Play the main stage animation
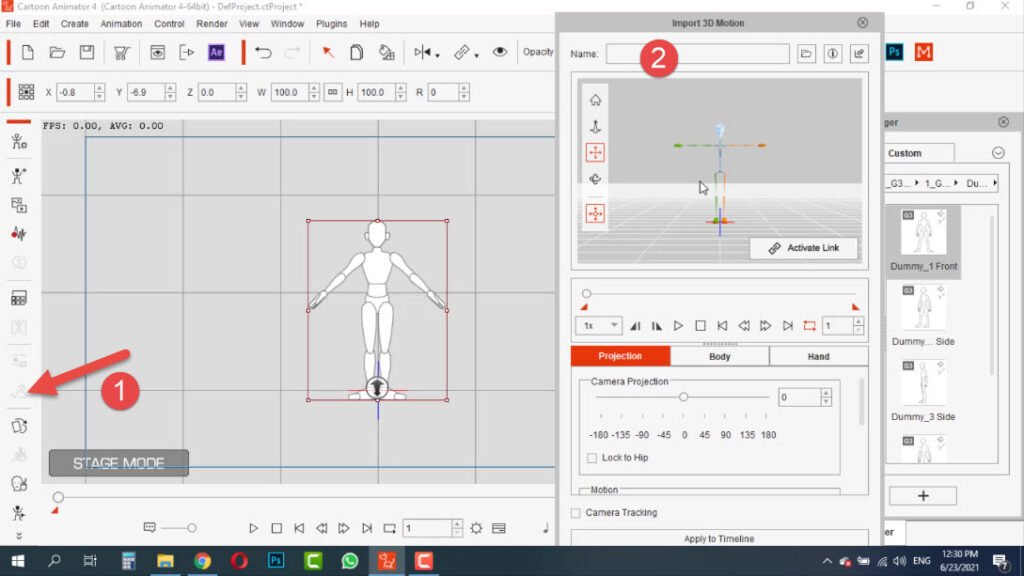This screenshot has height=576, width=1024. point(253,528)
